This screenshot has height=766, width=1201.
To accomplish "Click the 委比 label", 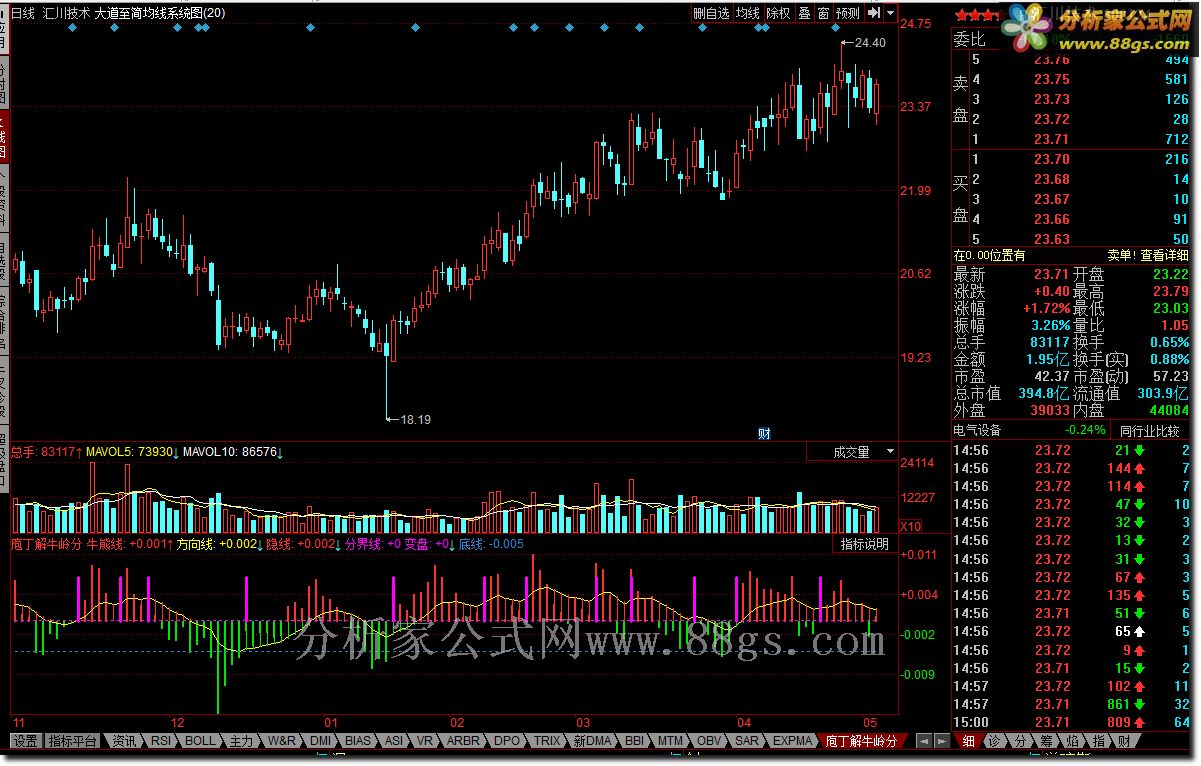I will coord(969,40).
